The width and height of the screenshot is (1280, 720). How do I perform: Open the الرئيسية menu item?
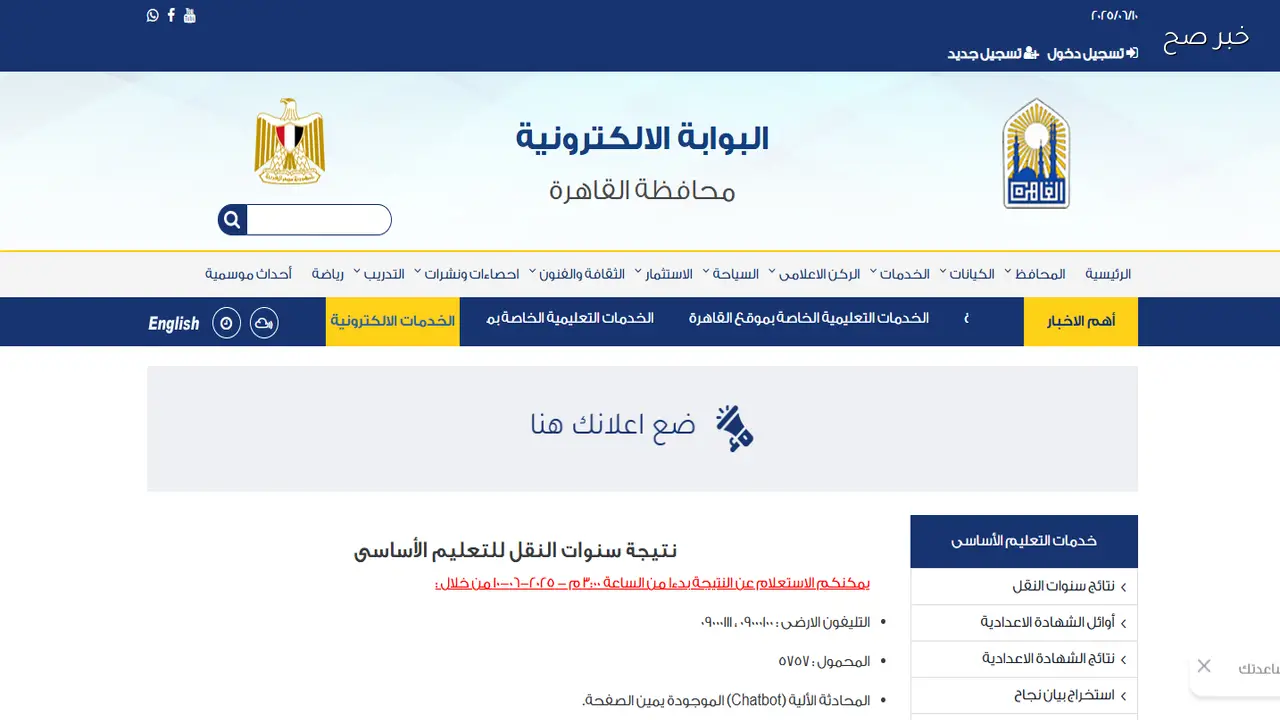coord(1108,274)
